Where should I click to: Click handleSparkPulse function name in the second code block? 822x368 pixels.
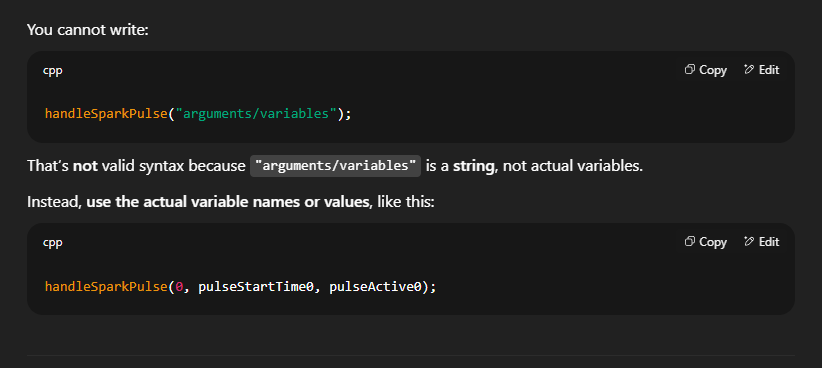point(106,287)
